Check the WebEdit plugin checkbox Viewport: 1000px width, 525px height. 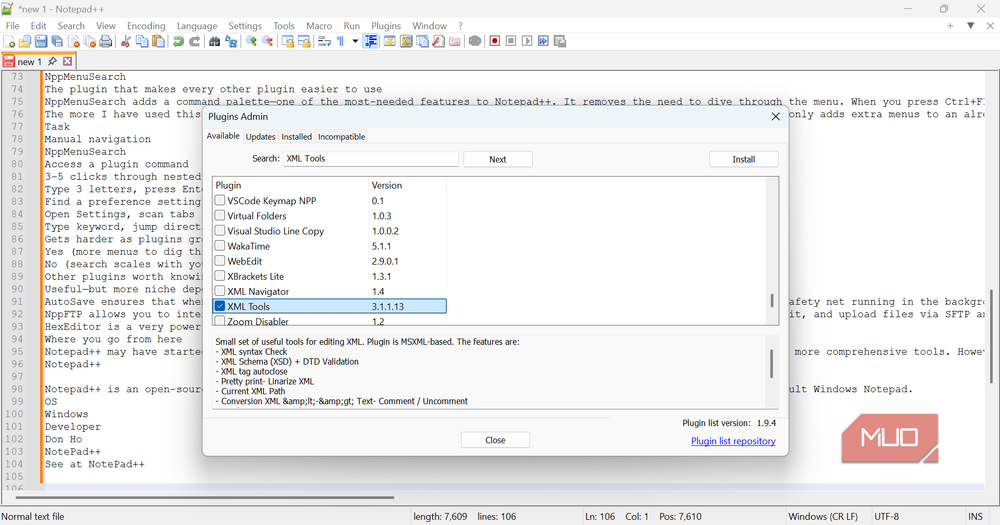click(x=220, y=261)
